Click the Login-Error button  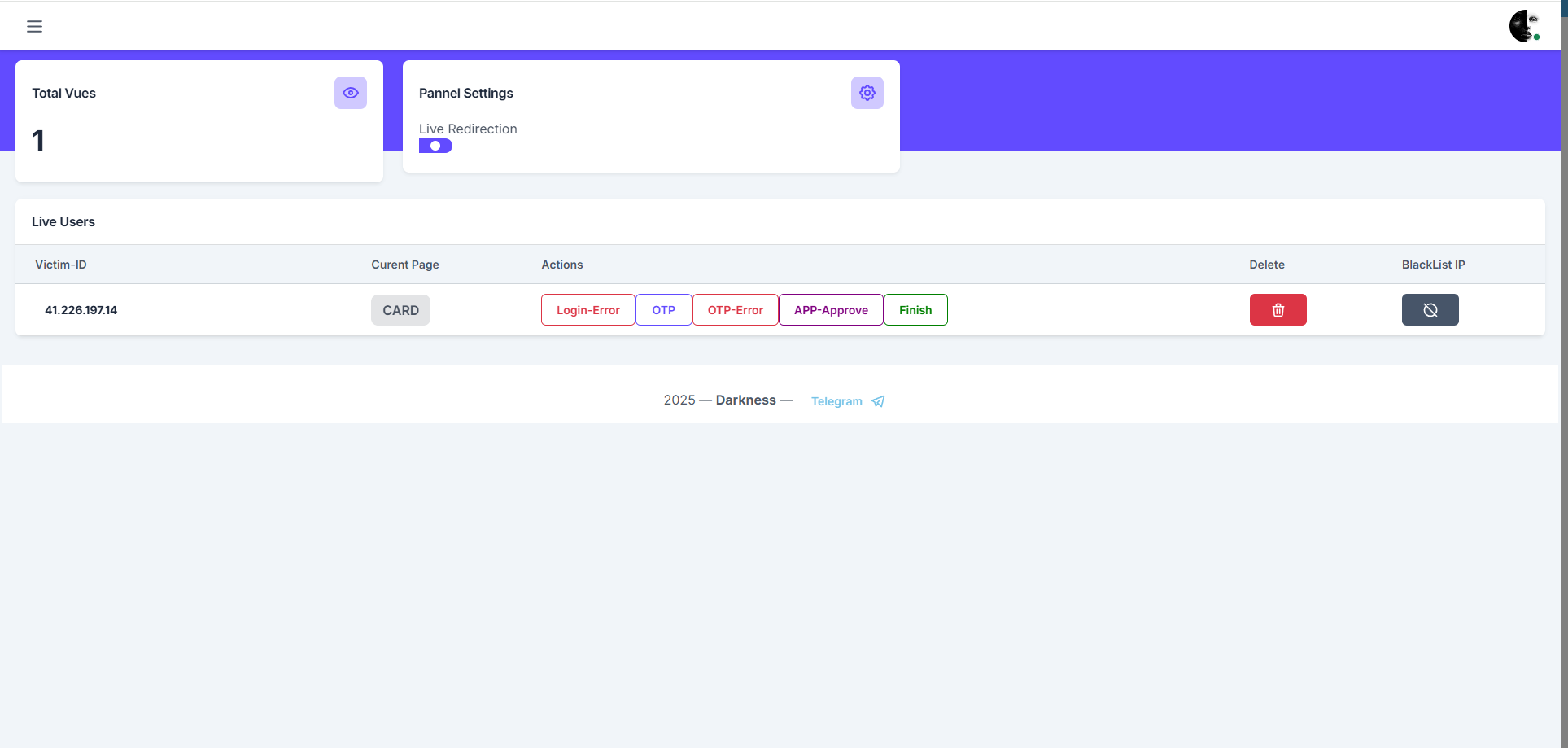tap(587, 310)
